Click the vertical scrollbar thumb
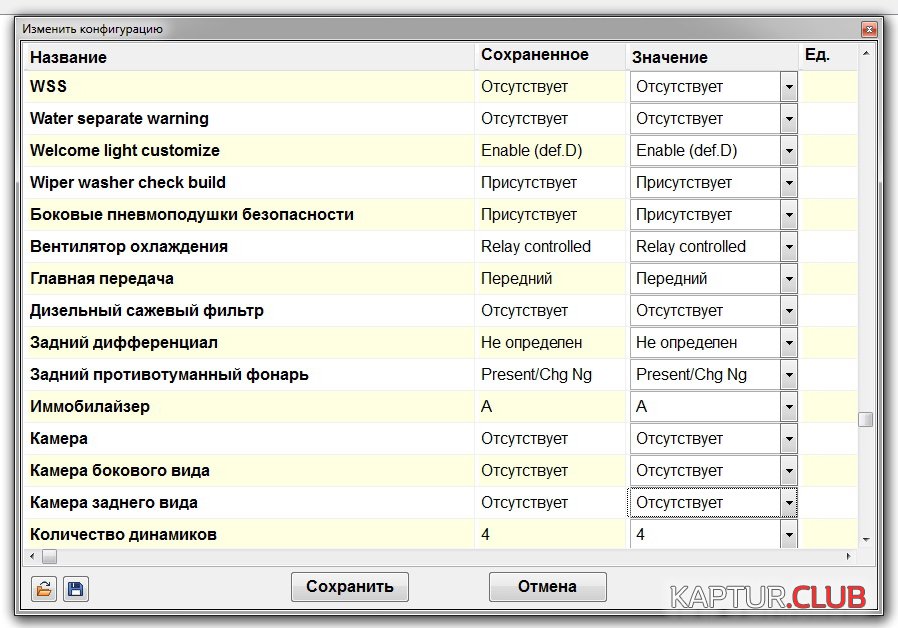The image size is (898, 628). pyautogui.click(x=865, y=419)
